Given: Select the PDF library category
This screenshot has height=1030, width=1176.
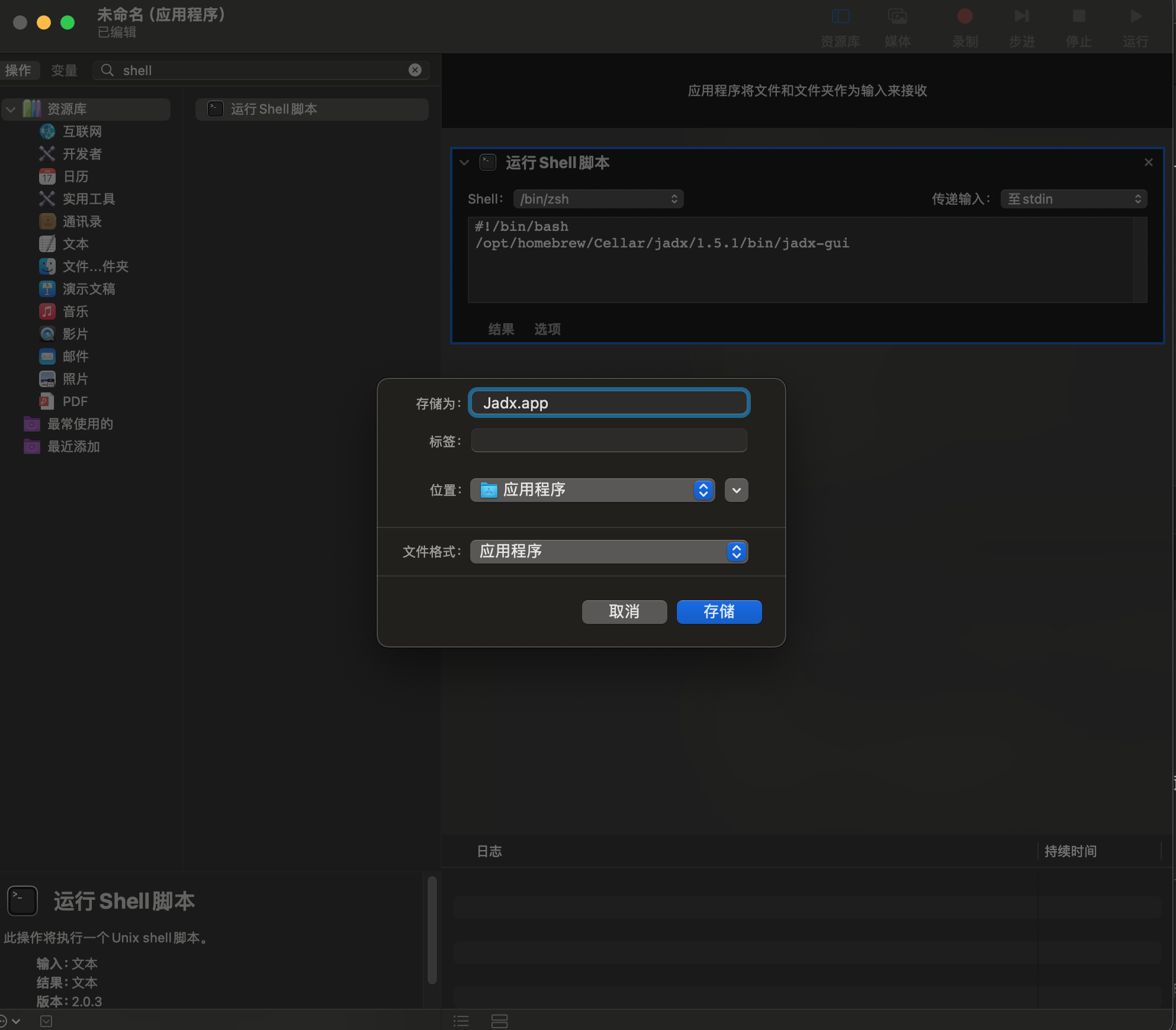Looking at the screenshot, I should coord(75,401).
